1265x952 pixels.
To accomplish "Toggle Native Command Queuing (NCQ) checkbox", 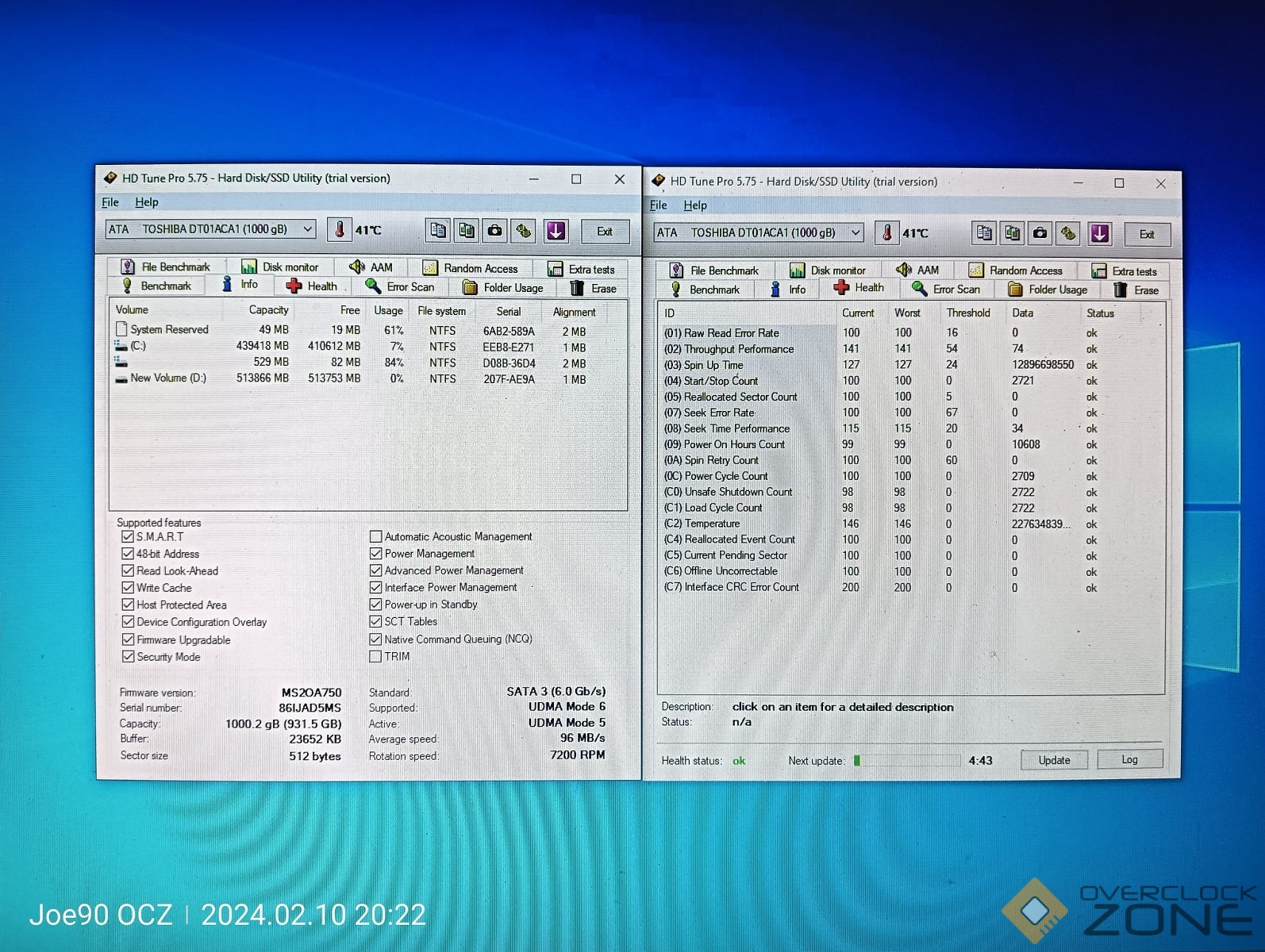I will click(x=376, y=639).
